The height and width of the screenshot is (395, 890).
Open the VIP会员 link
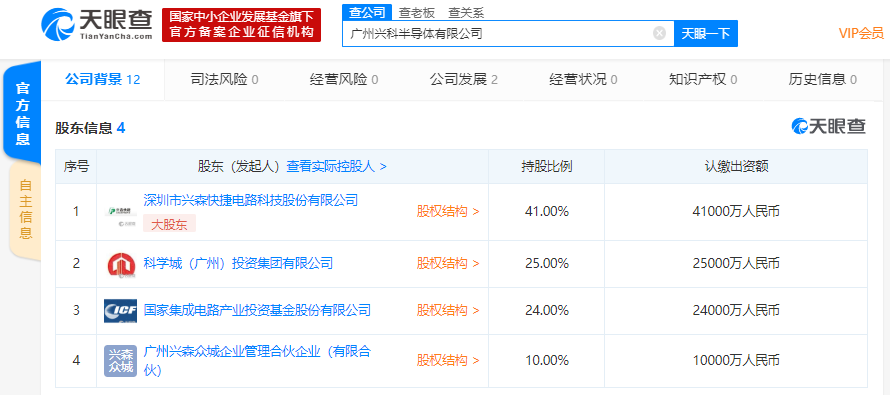[x=861, y=33]
